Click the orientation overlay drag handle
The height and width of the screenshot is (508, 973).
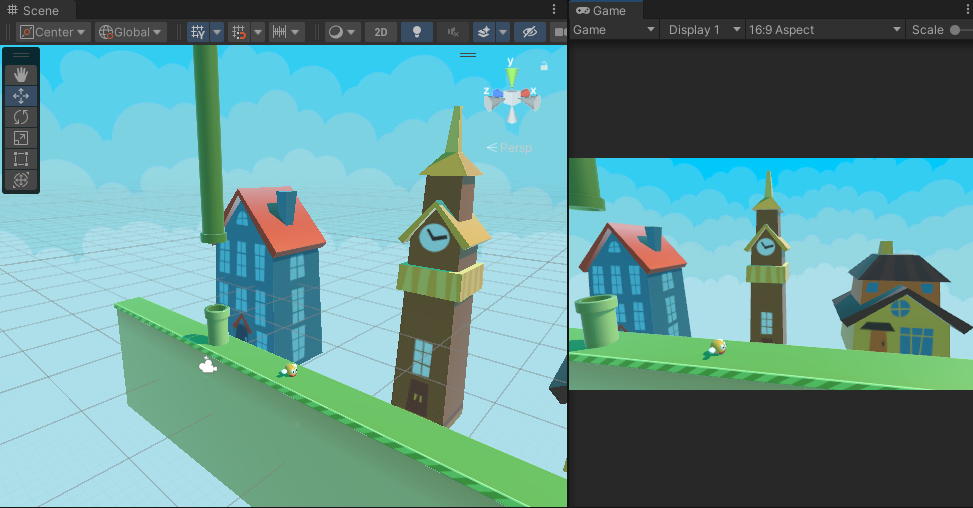468,55
